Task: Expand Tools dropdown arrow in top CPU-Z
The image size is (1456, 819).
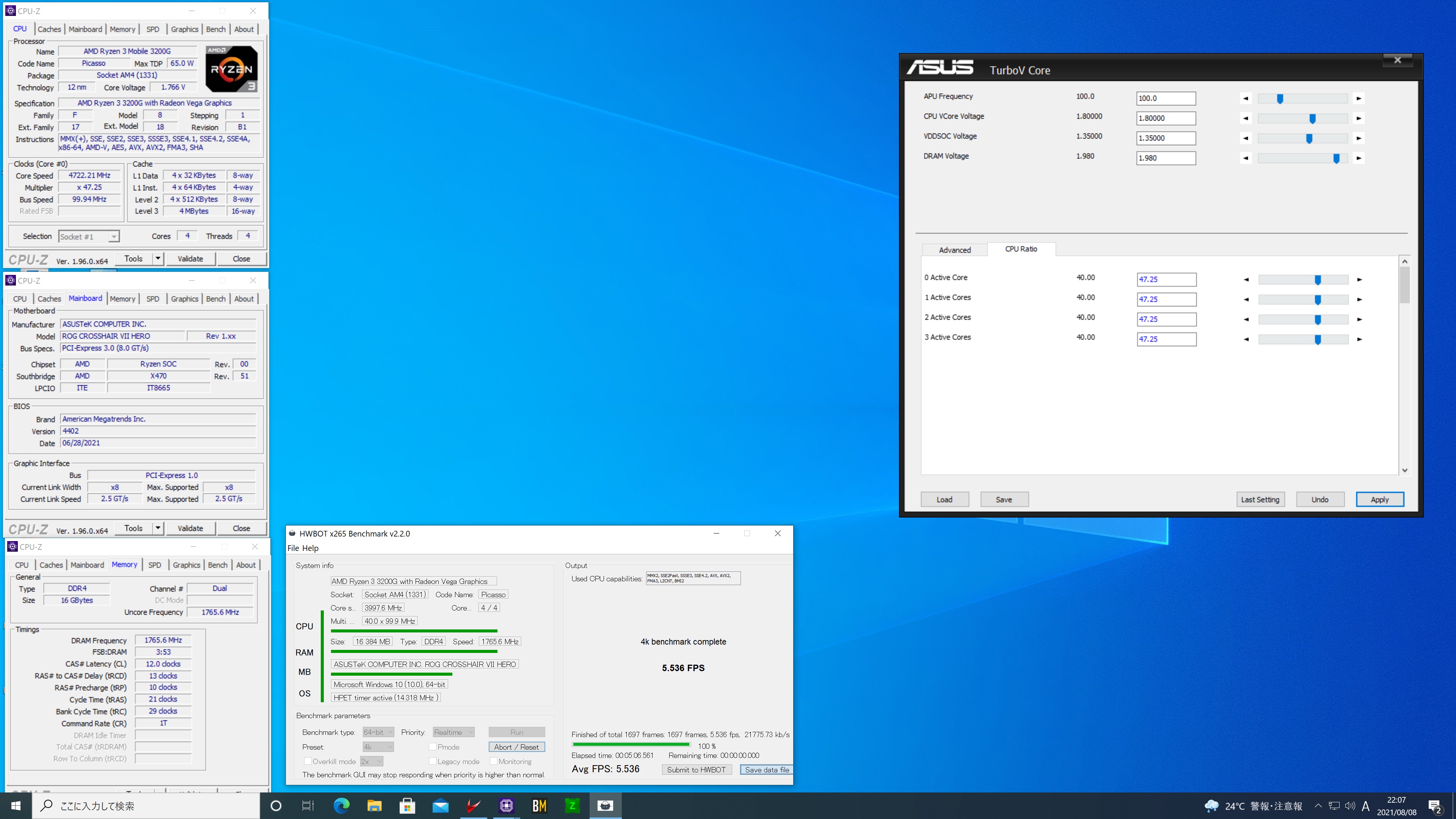Action: [158, 258]
